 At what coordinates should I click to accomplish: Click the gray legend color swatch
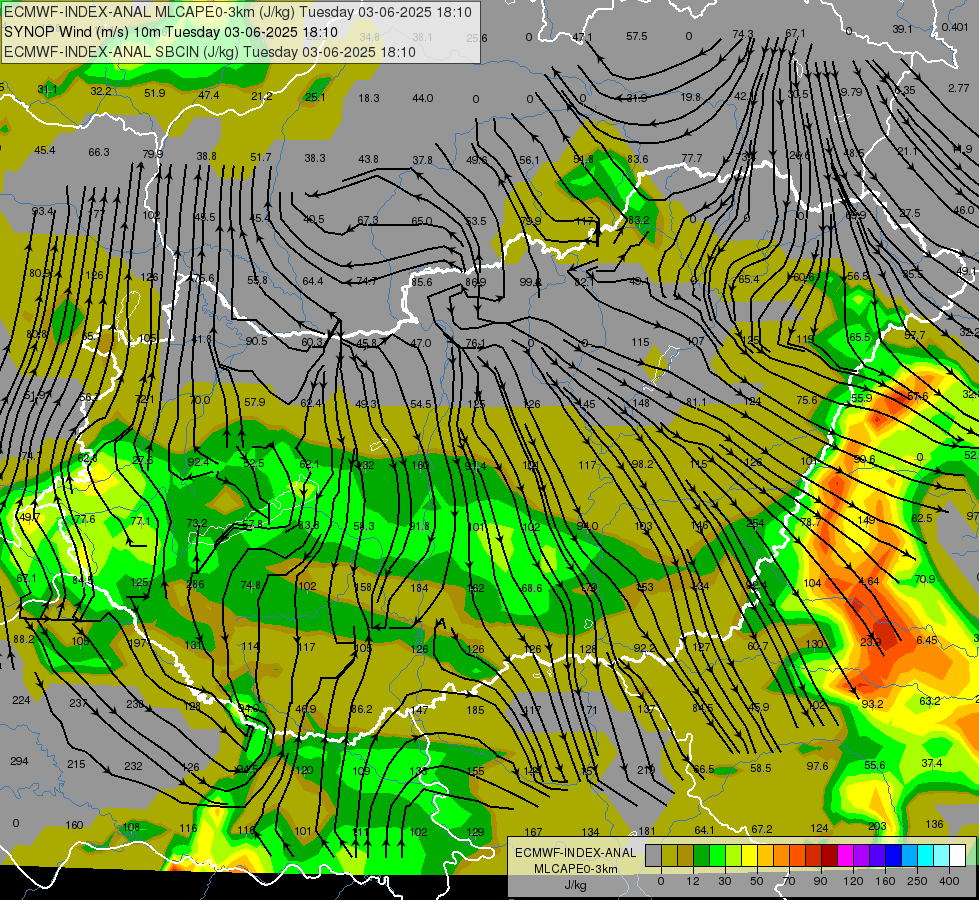coord(654,856)
